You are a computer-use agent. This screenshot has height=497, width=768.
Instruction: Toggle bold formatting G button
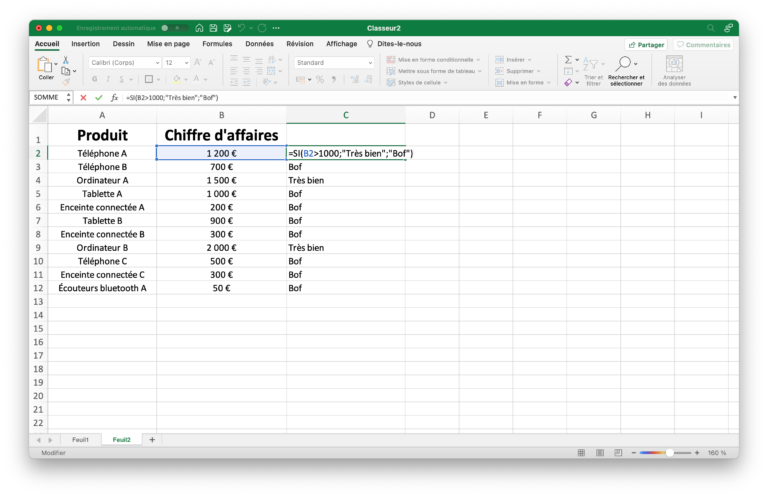[x=95, y=79]
